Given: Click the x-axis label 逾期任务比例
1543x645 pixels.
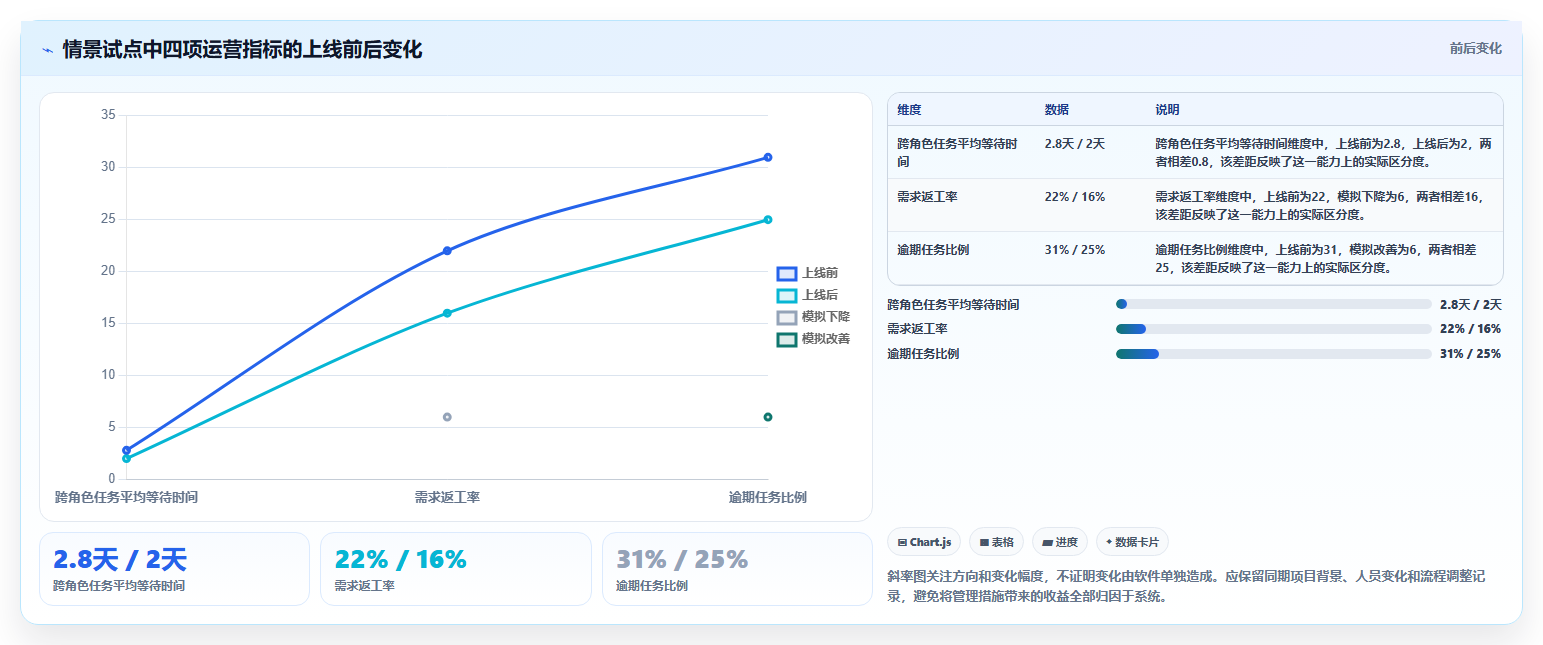Looking at the screenshot, I should click(768, 497).
